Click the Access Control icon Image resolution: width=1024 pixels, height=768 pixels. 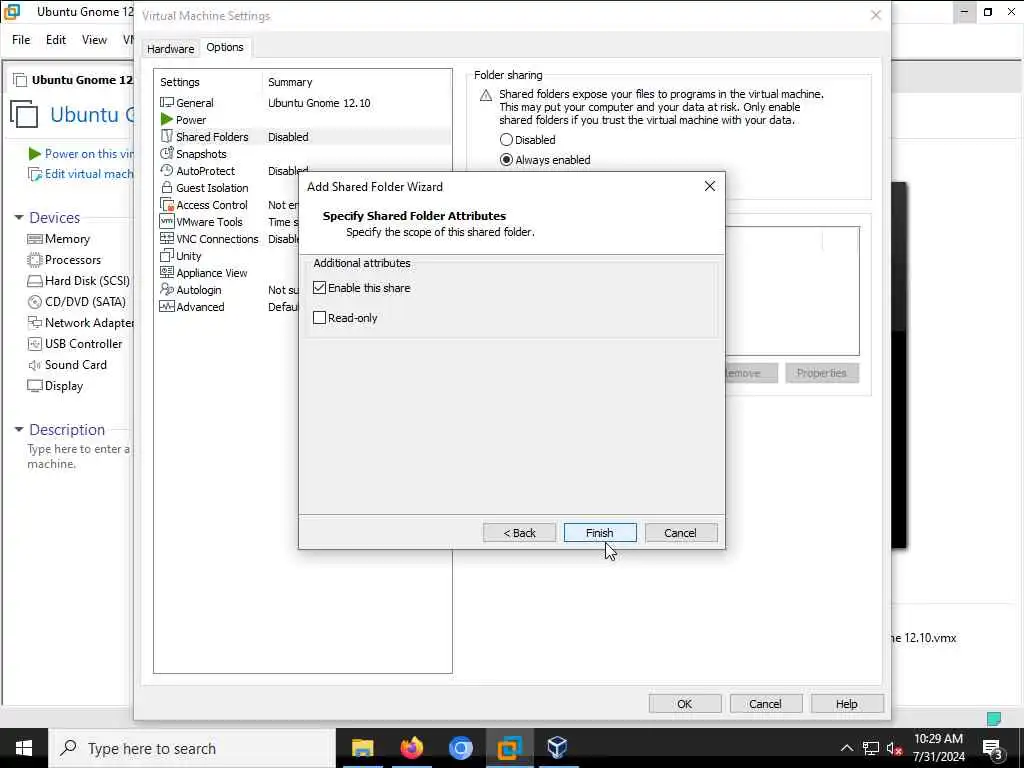[x=167, y=204]
